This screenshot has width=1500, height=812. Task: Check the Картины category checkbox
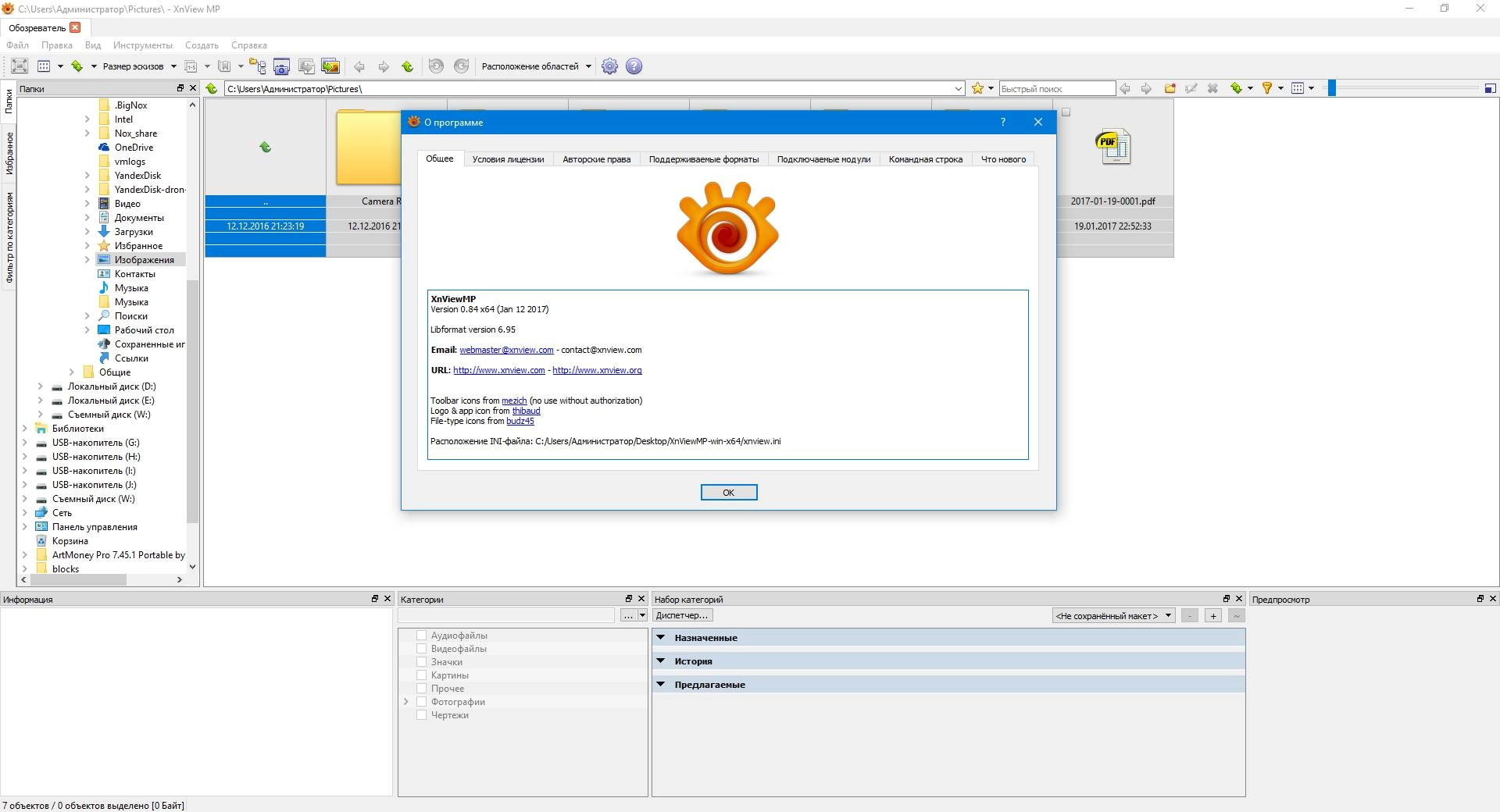pos(421,675)
